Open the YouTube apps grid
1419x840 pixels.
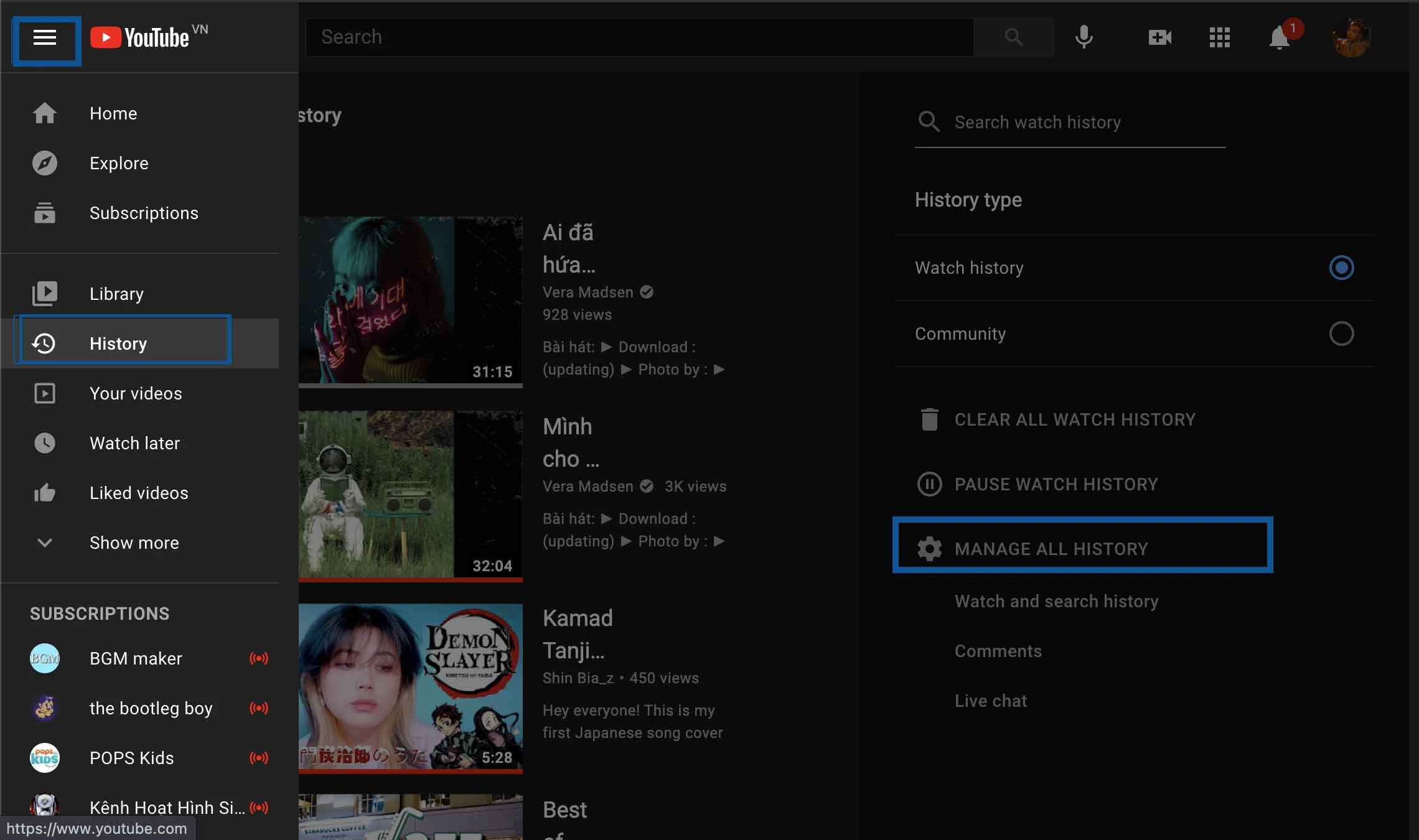coord(1219,37)
